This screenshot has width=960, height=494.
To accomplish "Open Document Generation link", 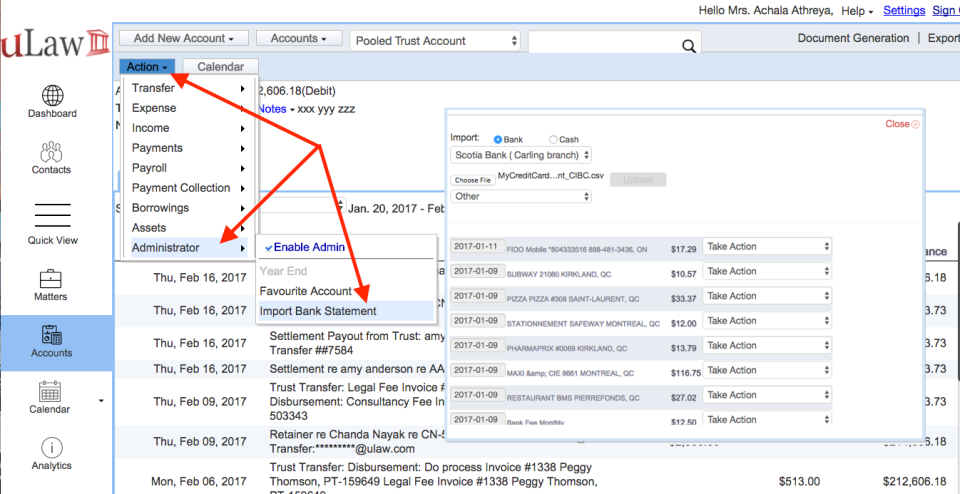I will [x=853, y=38].
